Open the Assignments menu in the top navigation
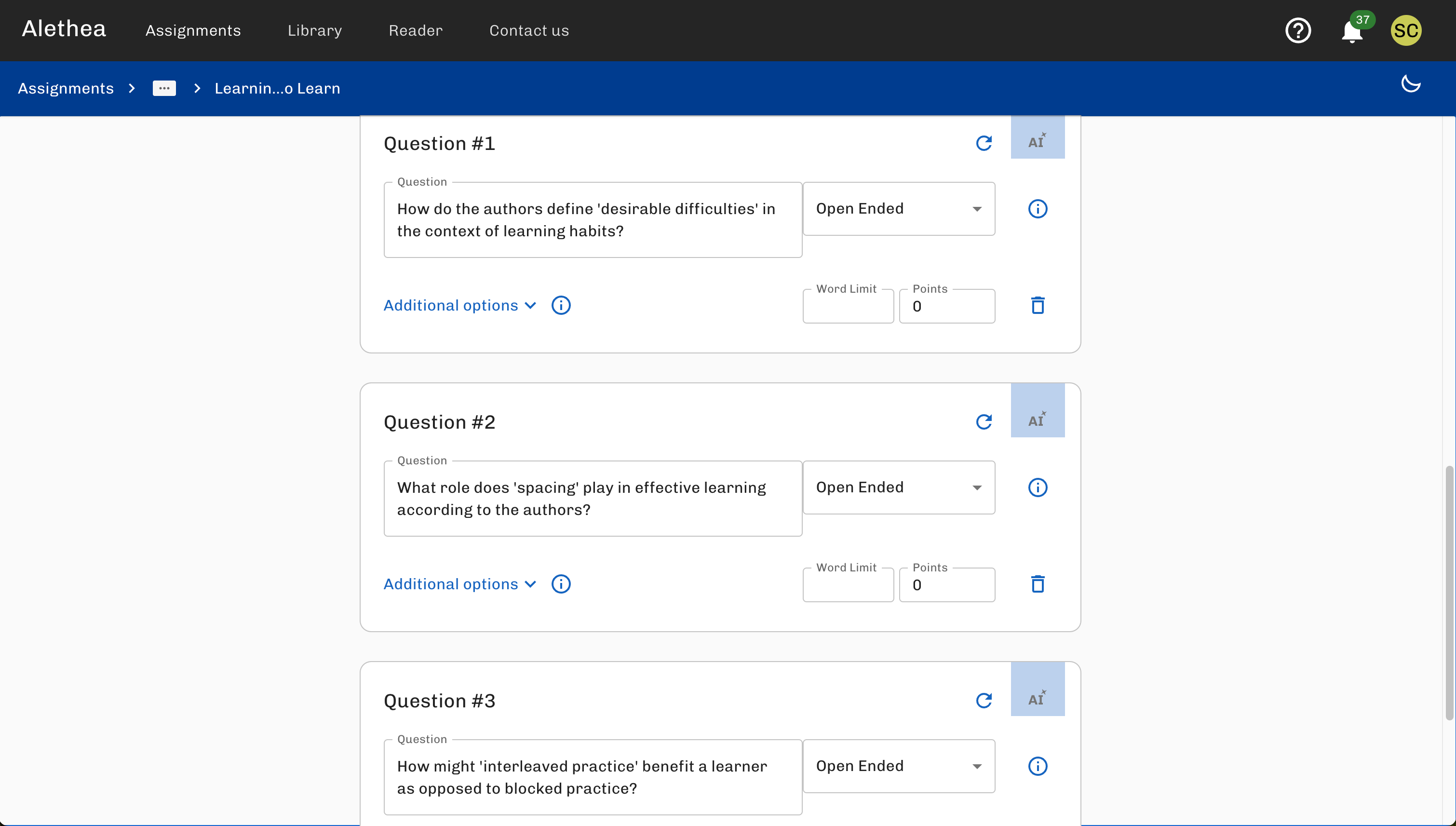 tap(193, 31)
